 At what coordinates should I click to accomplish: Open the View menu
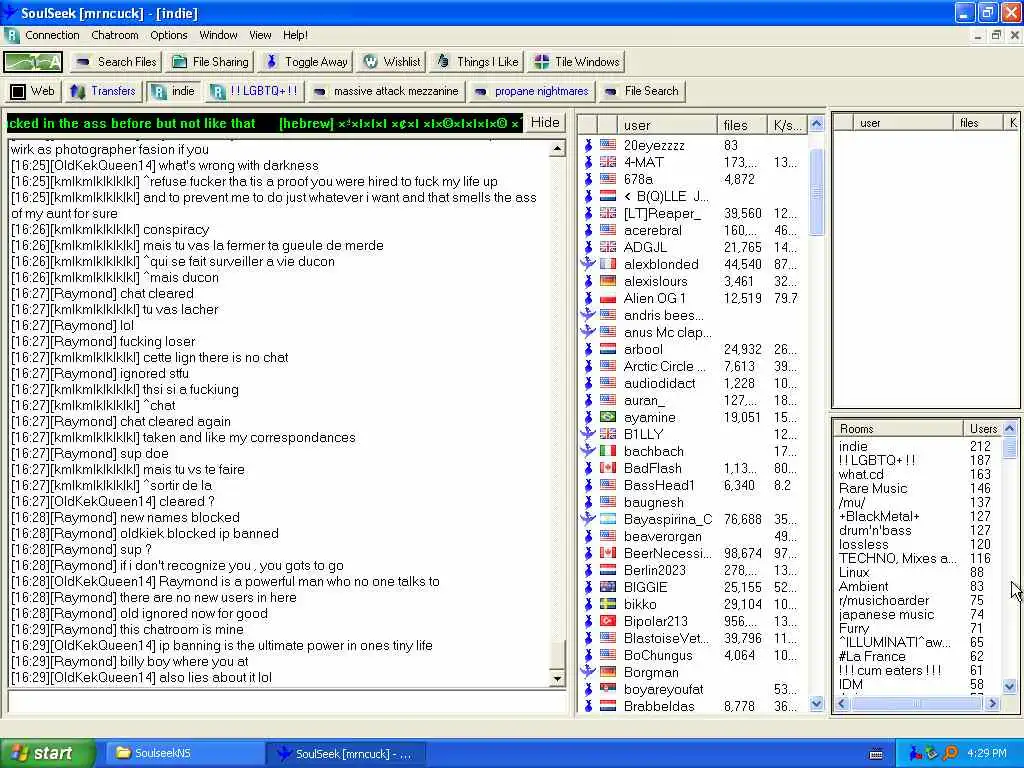[x=260, y=35]
